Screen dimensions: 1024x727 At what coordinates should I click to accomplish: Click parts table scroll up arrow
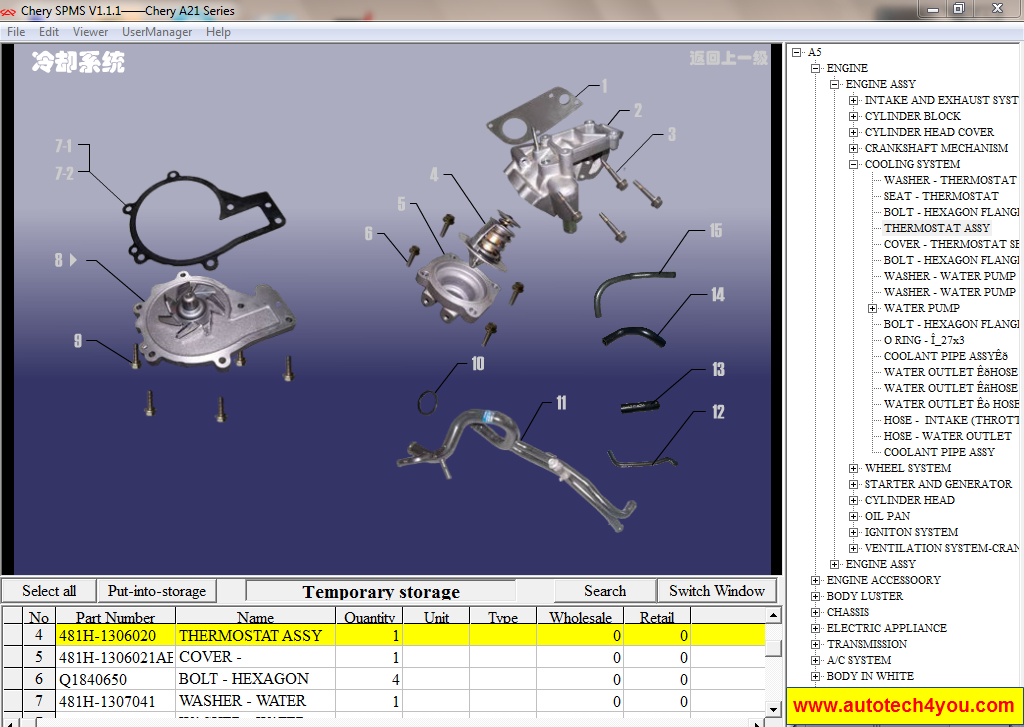(773, 615)
